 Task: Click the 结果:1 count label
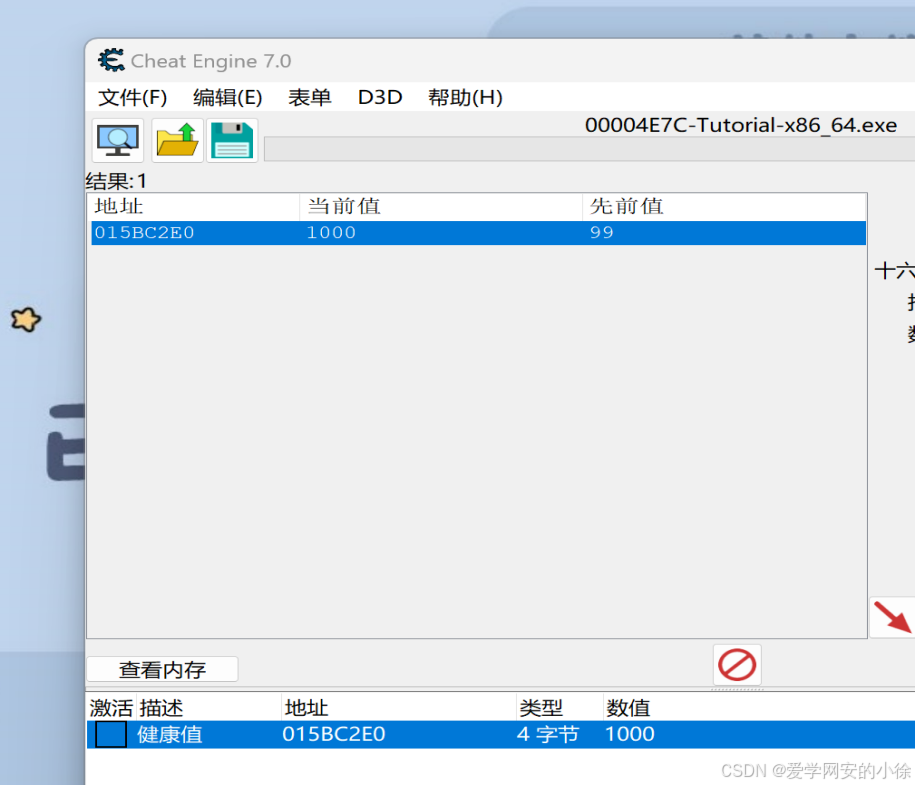116,181
